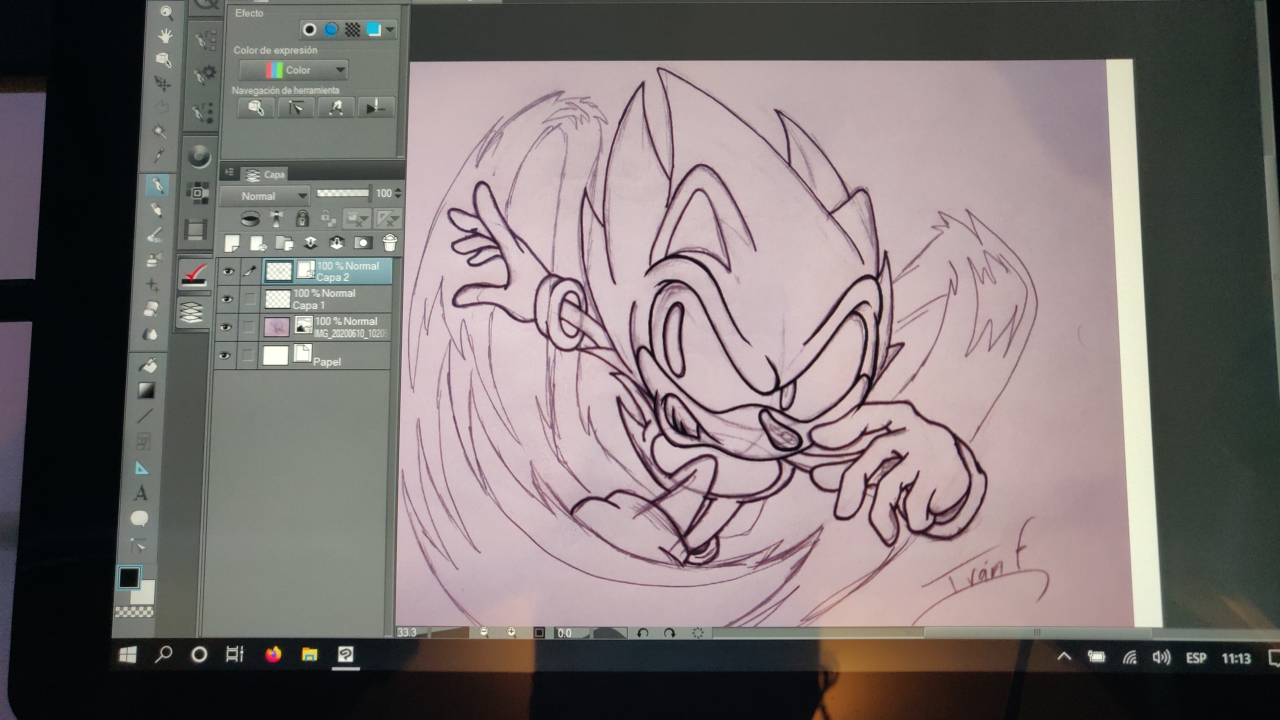Select the transparent color swatch
The image size is (1280, 720).
134,611
